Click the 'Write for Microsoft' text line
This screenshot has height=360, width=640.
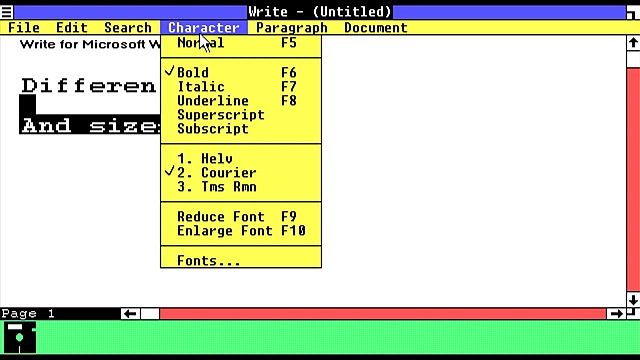pos(90,44)
